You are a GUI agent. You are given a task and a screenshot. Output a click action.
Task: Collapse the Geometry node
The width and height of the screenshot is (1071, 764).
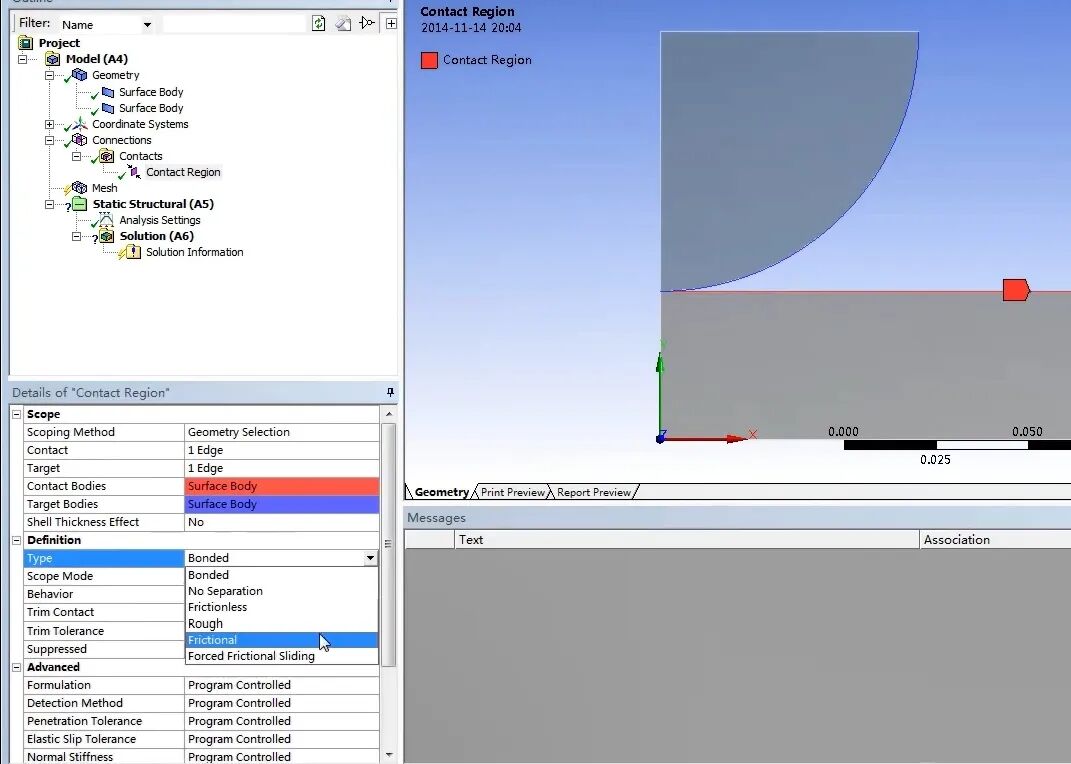point(49,75)
